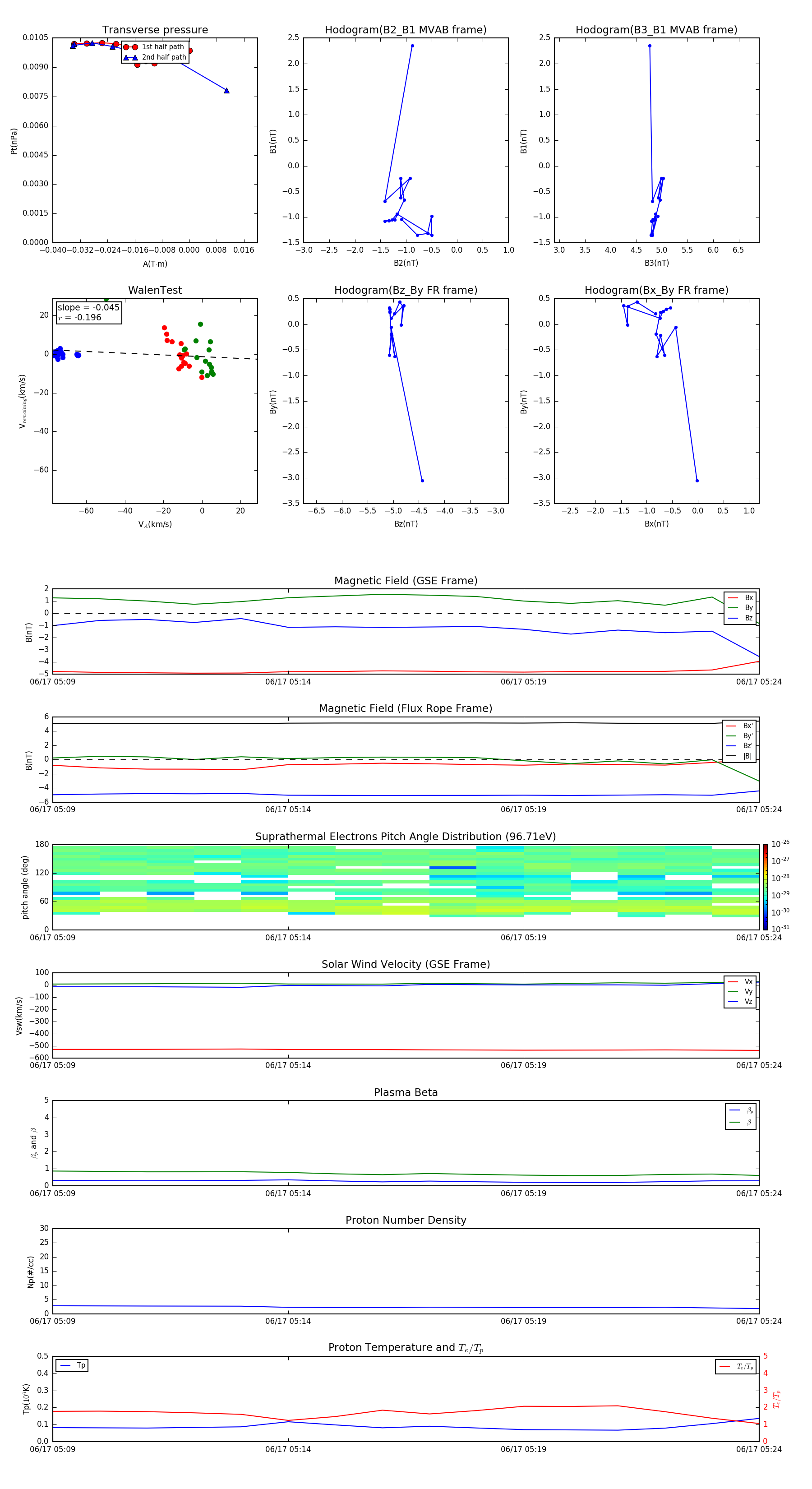Click the lowest point in Bx_By hodogram
Image resolution: width=812 pixels, height=1489 pixels.
[697, 481]
